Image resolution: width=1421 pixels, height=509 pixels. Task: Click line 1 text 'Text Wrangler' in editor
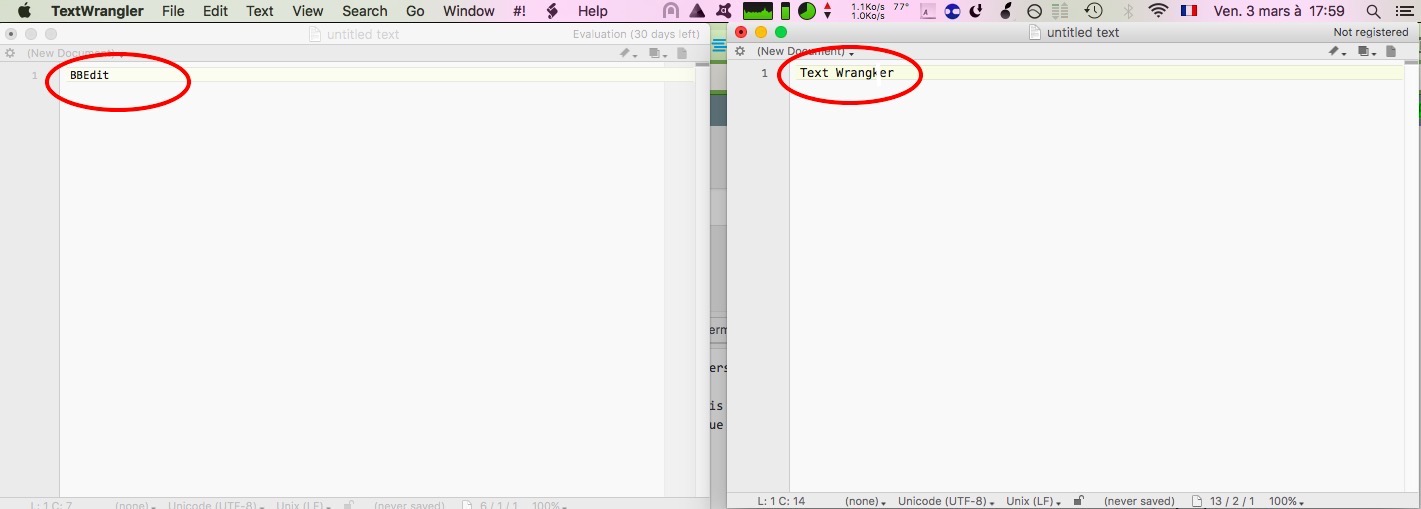(846, 73)
